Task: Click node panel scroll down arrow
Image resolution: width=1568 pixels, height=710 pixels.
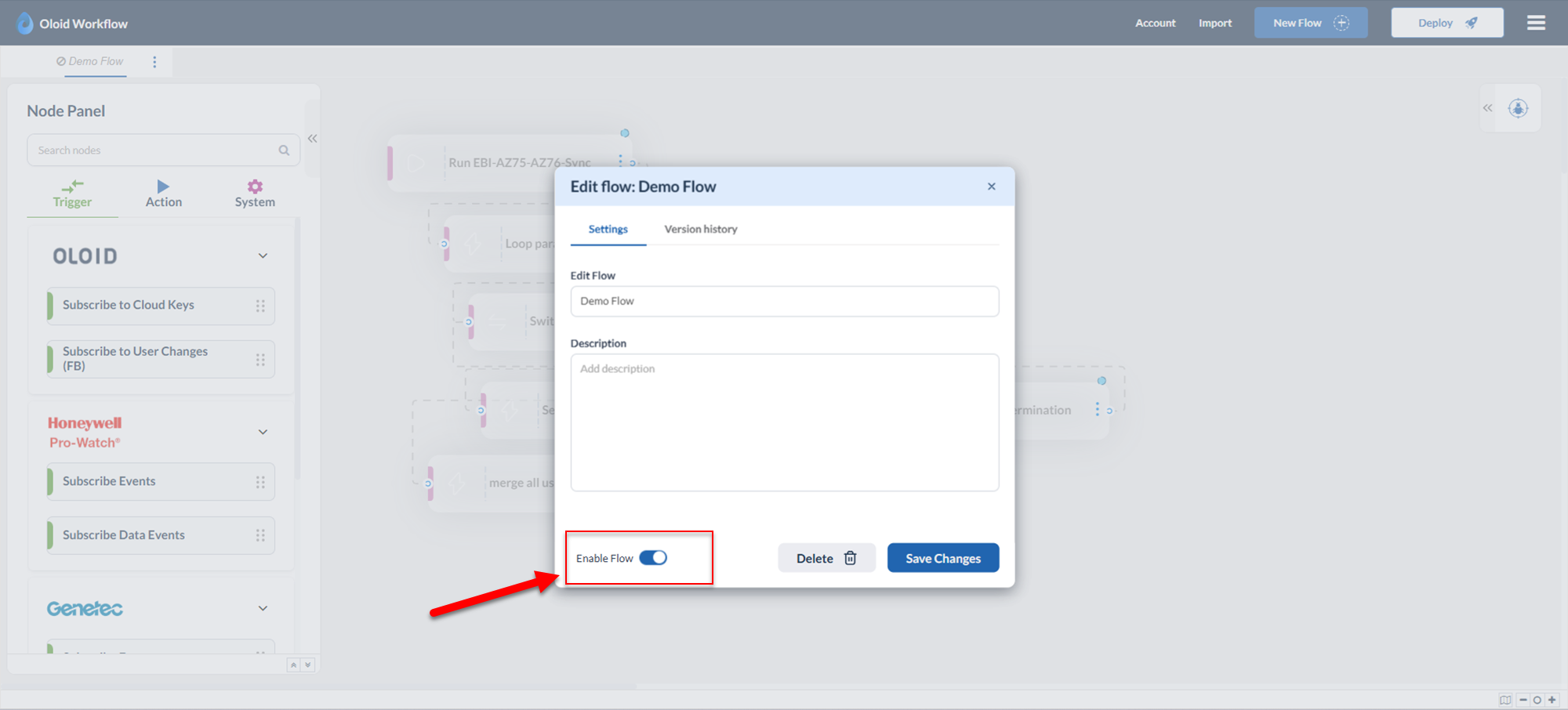Action: (x=307, y=665)
